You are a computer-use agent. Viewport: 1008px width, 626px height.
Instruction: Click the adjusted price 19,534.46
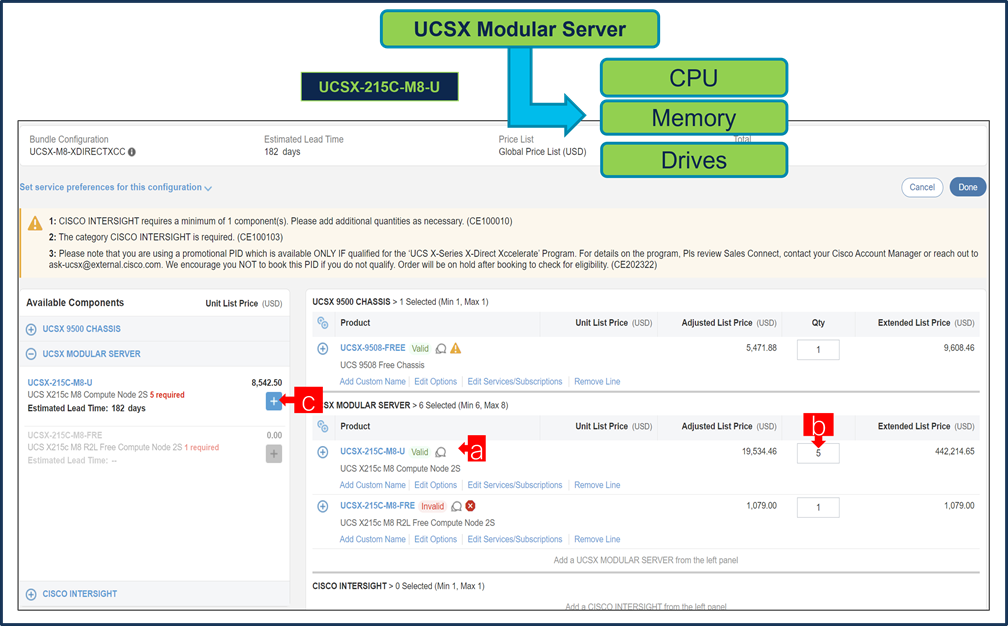[759, 452]
